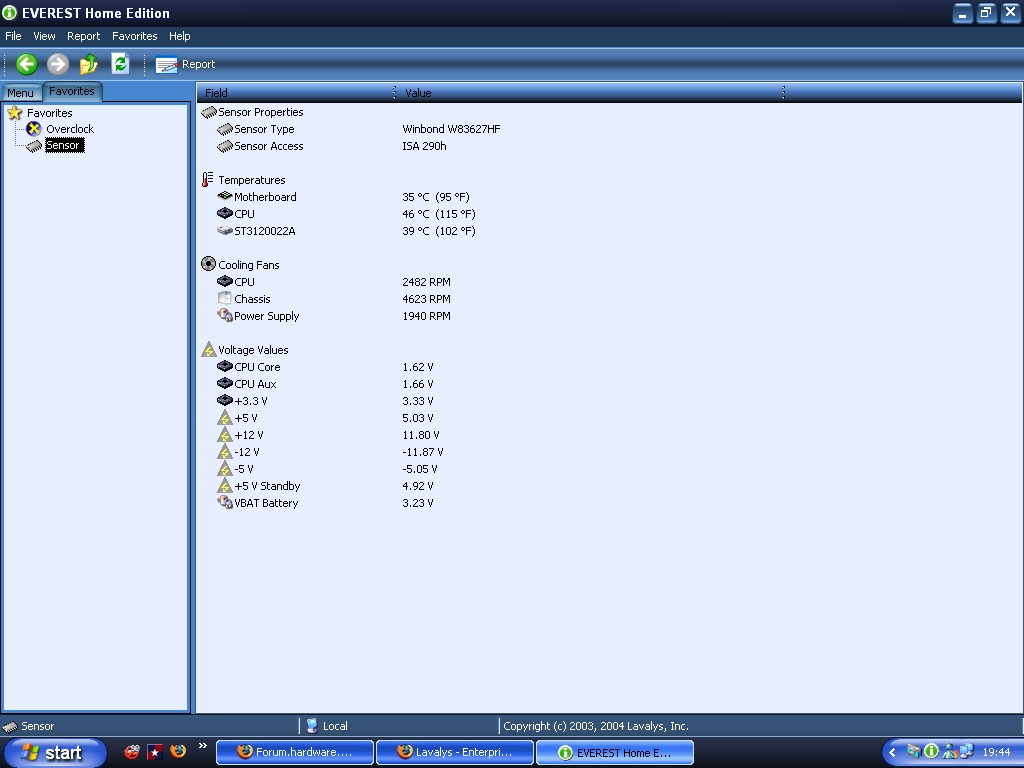Select Sensor in the favorites tree

pyautogui.click(x=63, y=146)
